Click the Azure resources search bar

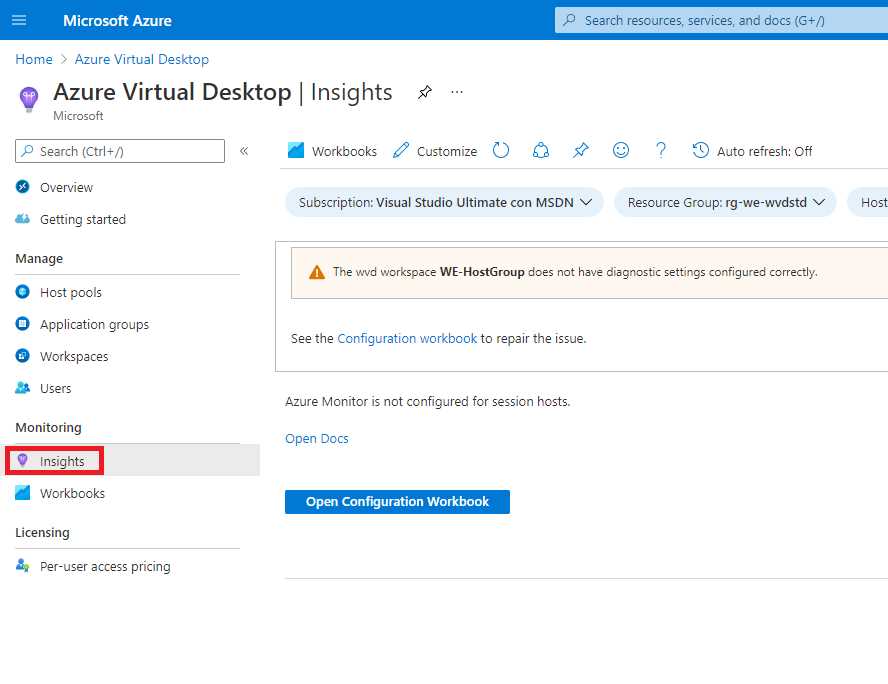coord(720,19)
